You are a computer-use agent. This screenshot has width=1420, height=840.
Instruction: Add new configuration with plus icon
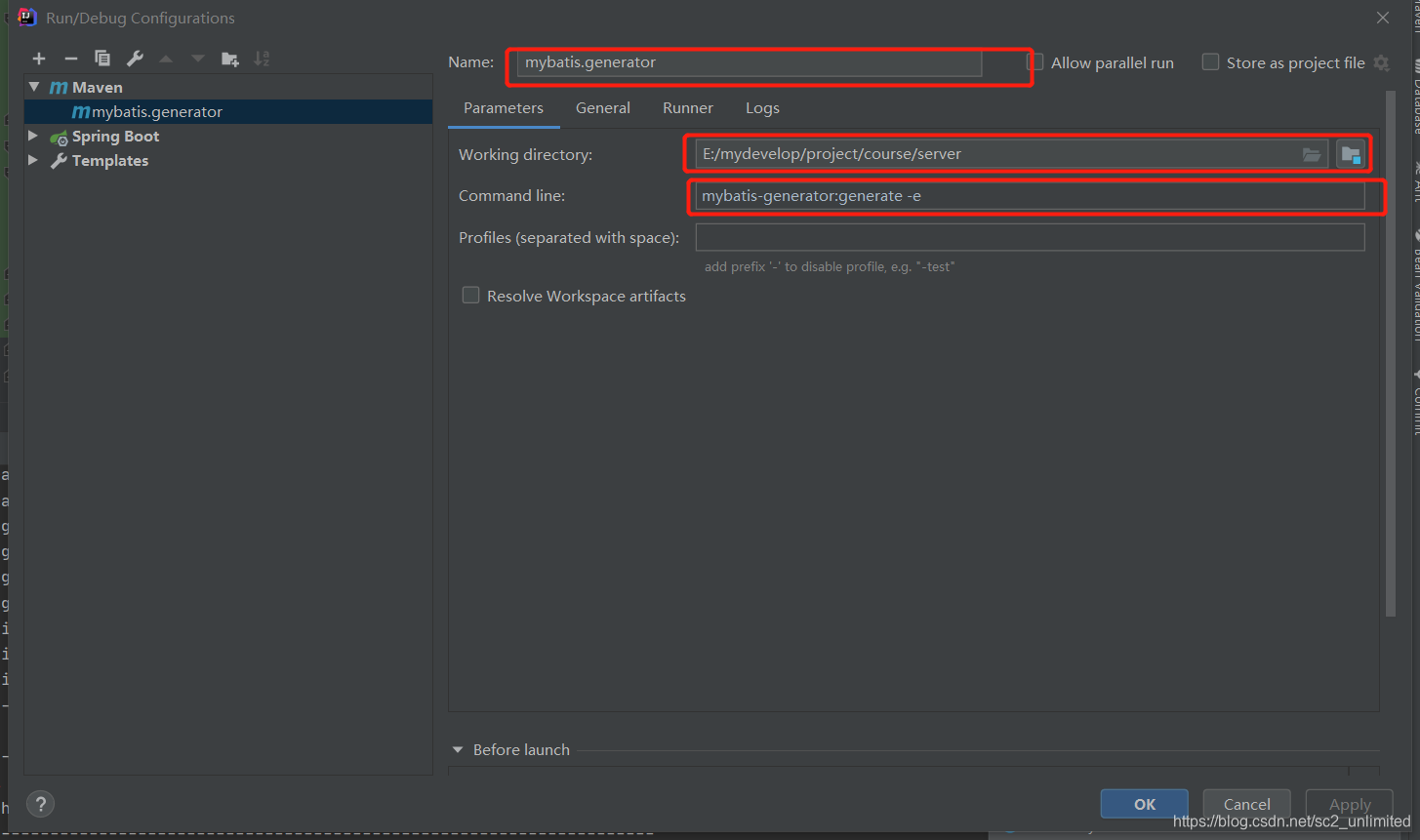39,59
